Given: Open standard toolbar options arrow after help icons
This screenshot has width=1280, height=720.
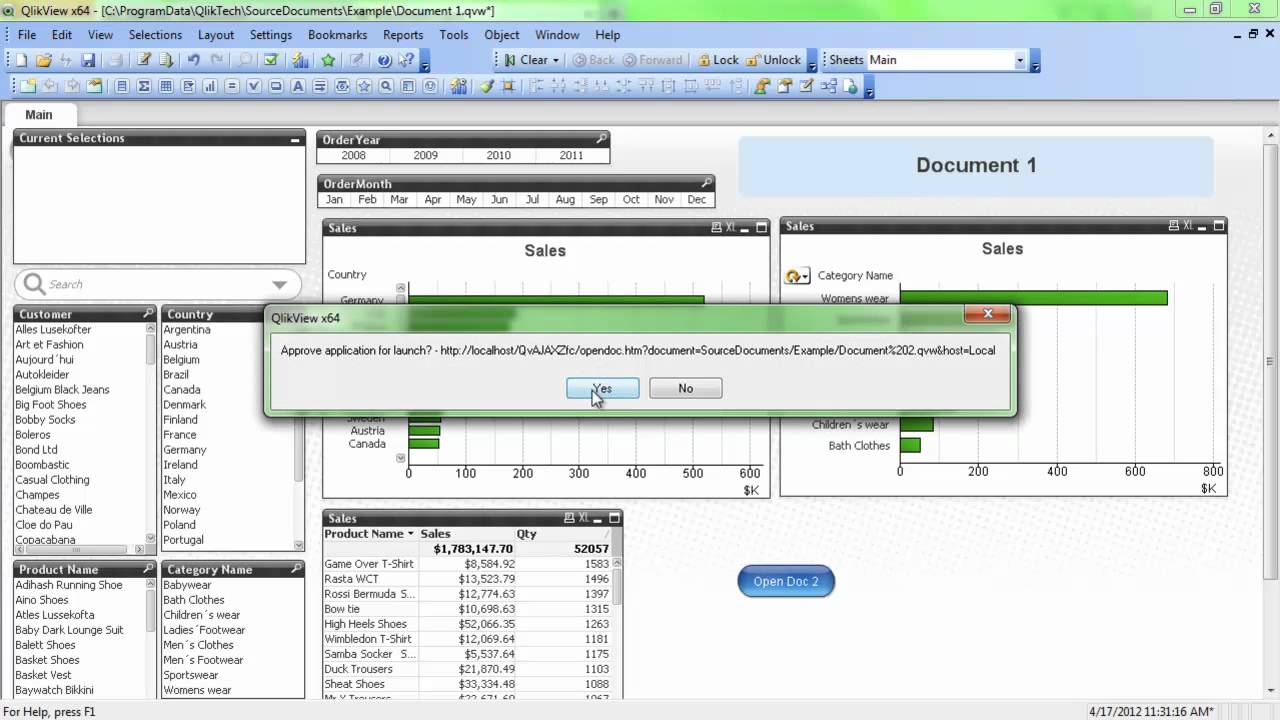Looking at the screenshot, I should (425, 63).
